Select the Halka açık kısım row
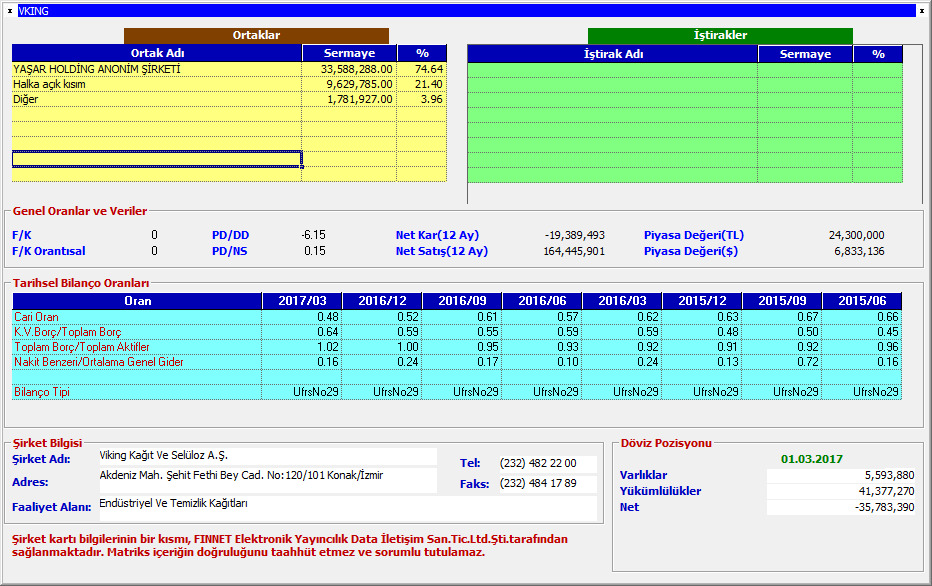This screenshot has width=932, height=586. 229,84
